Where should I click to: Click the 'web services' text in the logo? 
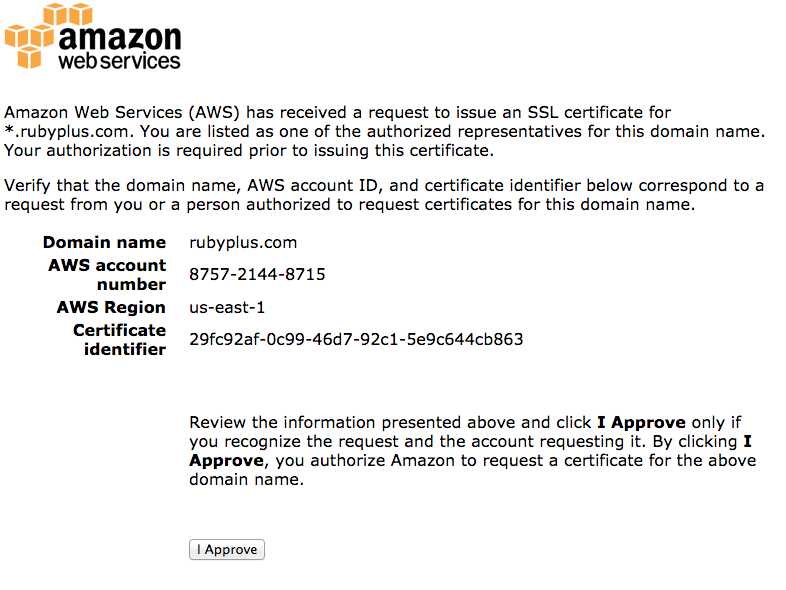pos(119,60)
